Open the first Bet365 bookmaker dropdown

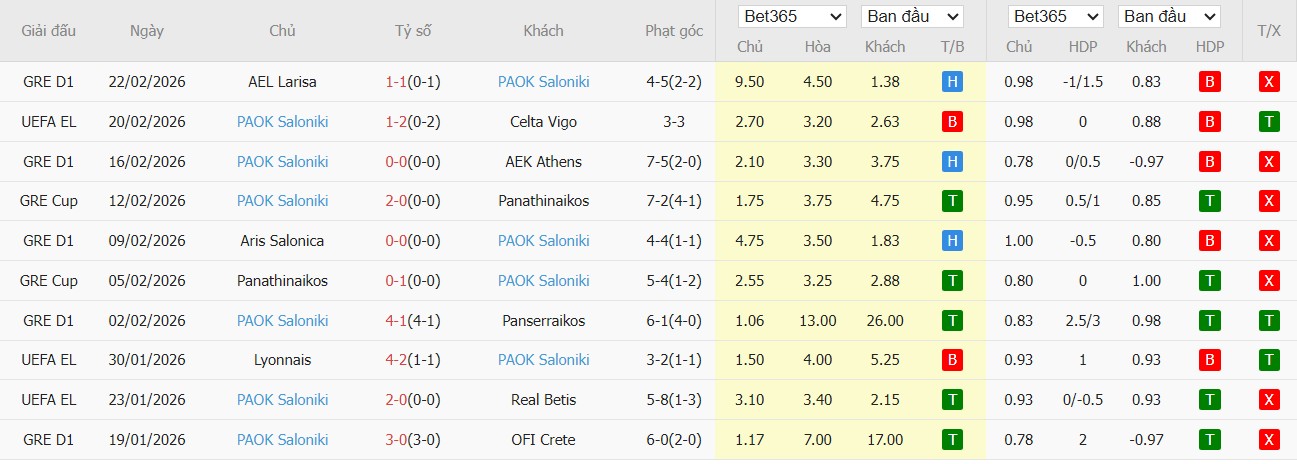click(792, 17)
